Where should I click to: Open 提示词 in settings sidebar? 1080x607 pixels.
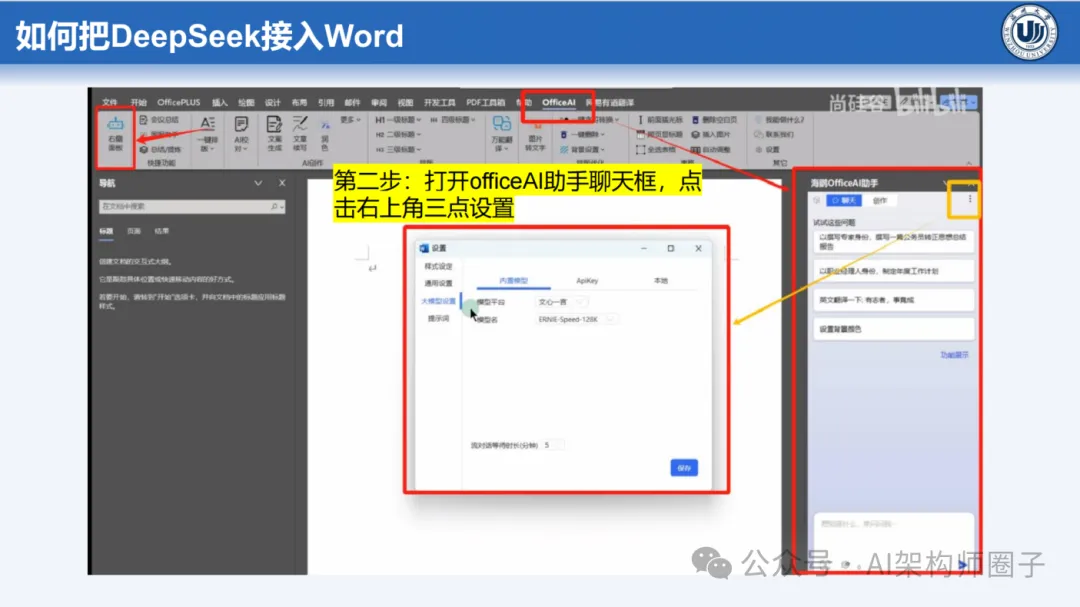coord(438,318)
